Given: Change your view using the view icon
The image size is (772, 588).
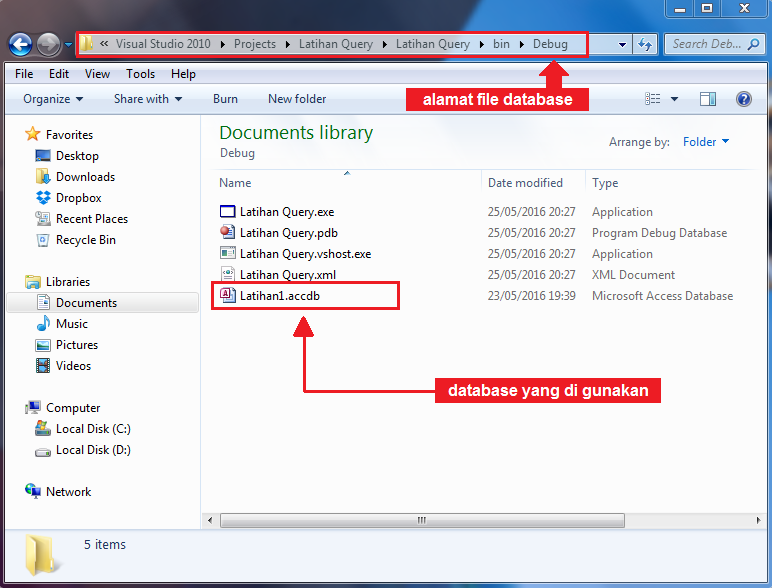Looking at the screenshot, I should coord(652,99).
